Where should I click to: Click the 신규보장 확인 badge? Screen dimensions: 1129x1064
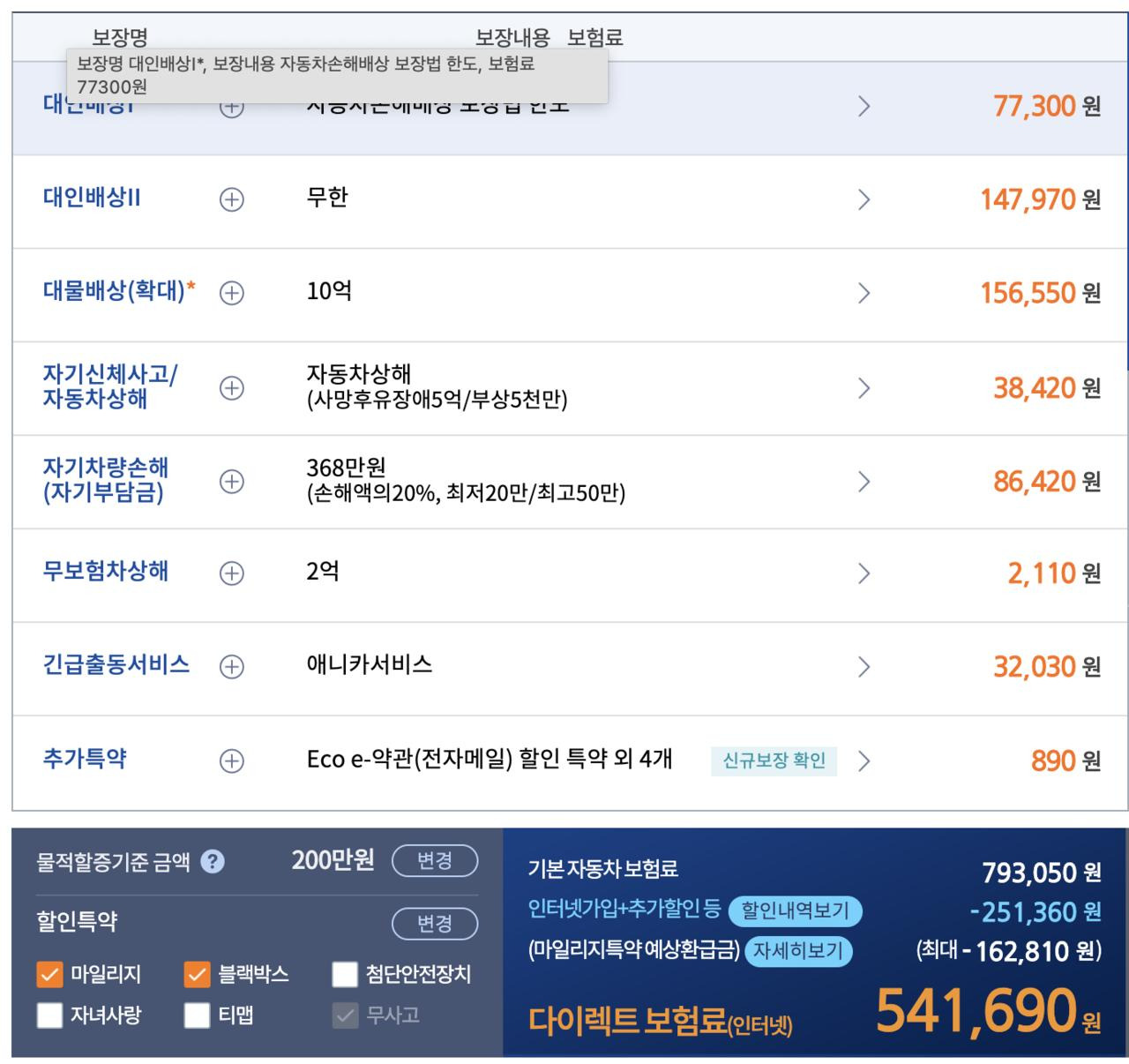[x=774, y=761]
